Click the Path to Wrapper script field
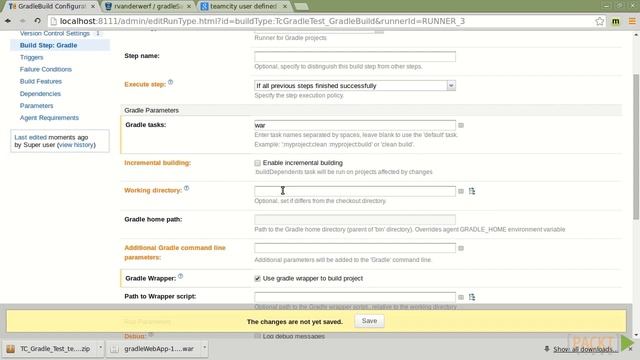Image resolution: width=640 pixels, height=360 pixels. tap(355, 297)
